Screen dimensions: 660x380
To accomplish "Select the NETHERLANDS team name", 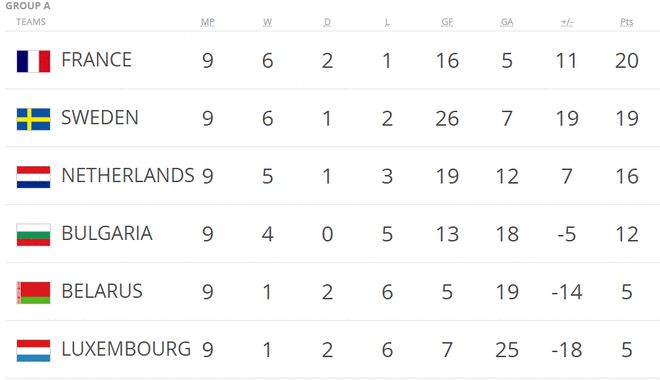I will click(x=128, y=175).
